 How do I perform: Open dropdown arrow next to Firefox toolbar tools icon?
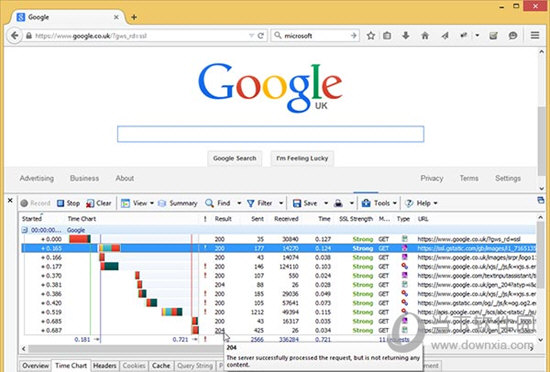tap(477, 35)
